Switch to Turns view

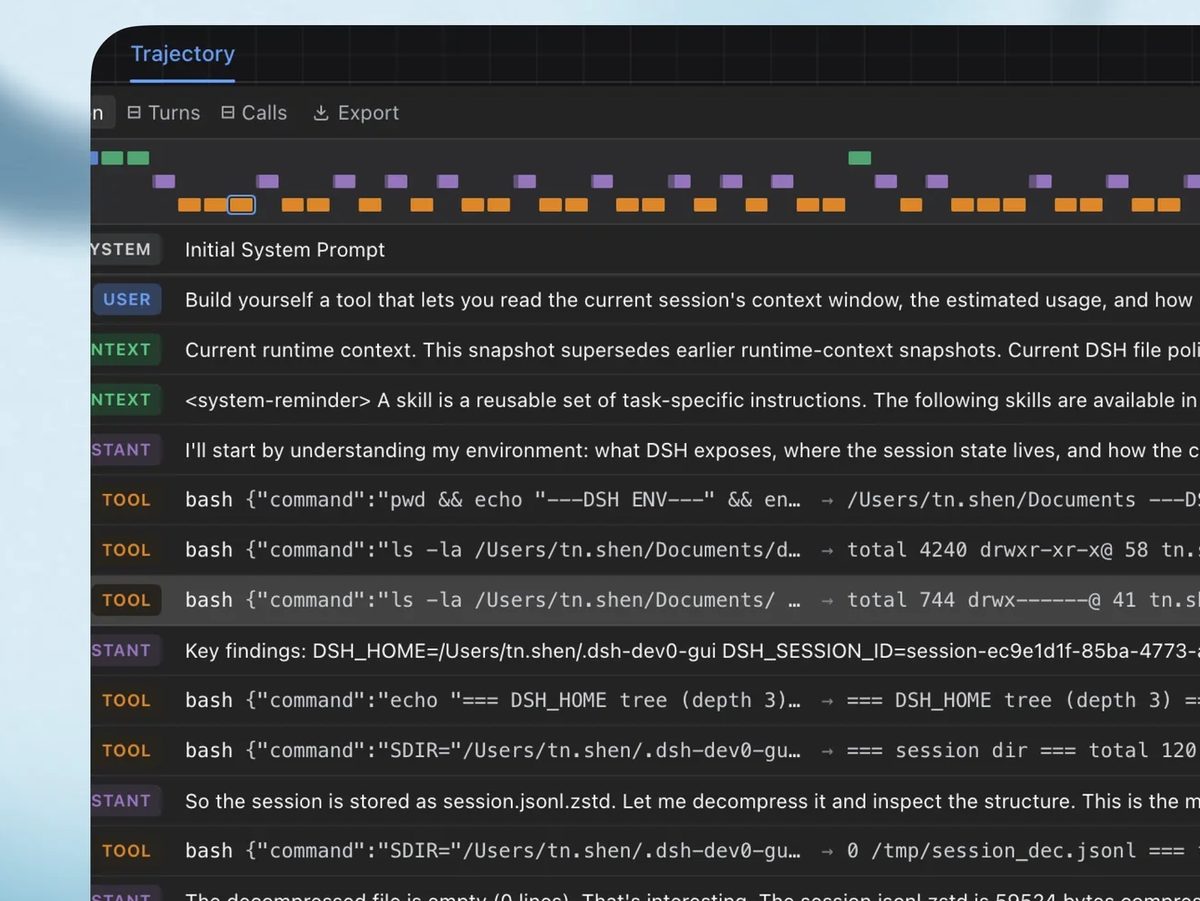click(x=164, y=113)
